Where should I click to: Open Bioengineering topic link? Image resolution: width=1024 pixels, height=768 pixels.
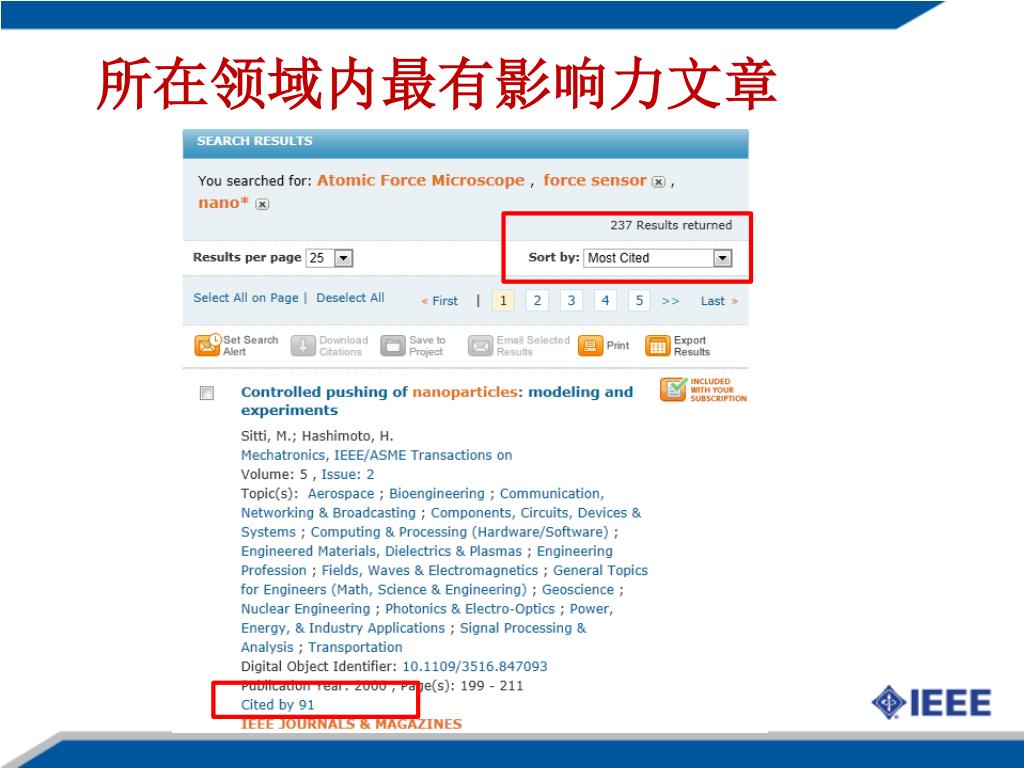[x=437, y=494]
